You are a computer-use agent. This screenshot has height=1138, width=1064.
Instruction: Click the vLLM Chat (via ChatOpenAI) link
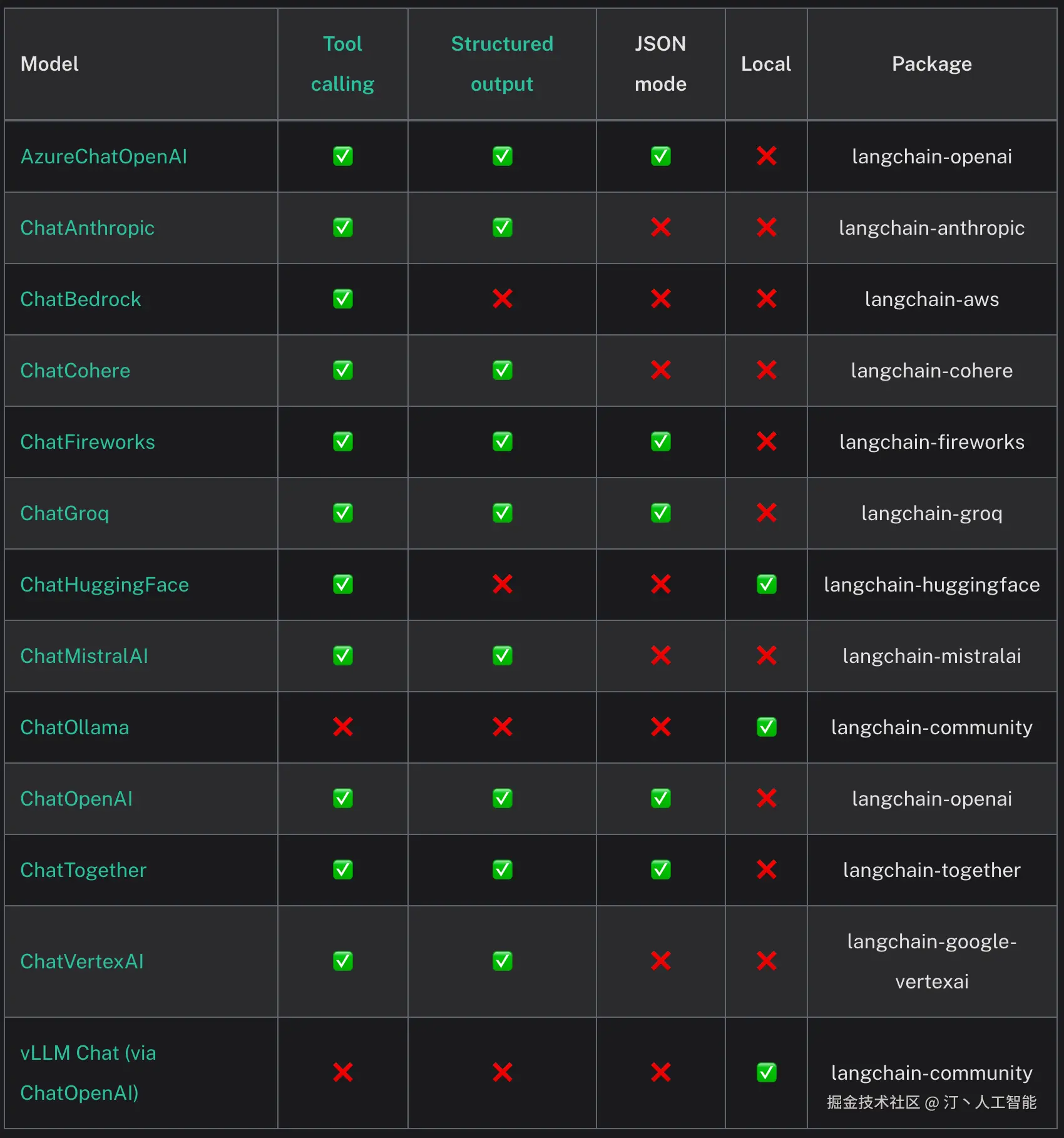click(x=88, y=1072)
